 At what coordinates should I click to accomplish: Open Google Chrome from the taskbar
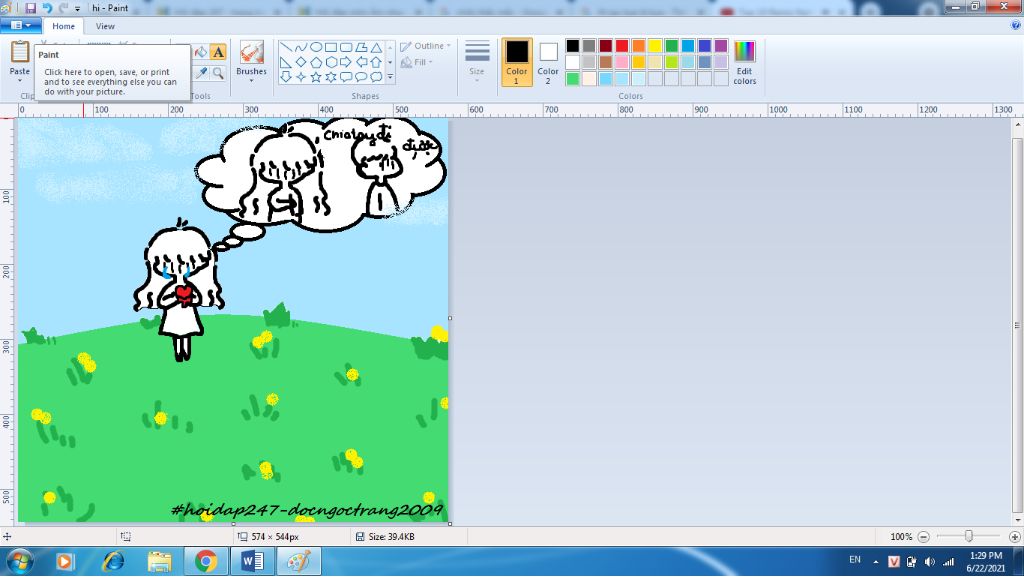[206, 562]
